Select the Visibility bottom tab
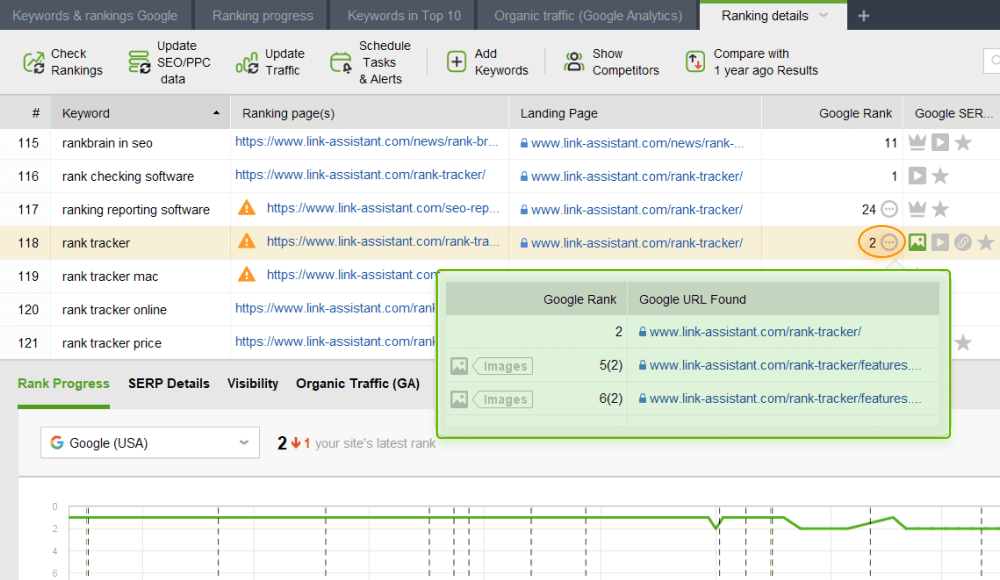Screen dimensions: 1000x580 (x=253, y=383)
